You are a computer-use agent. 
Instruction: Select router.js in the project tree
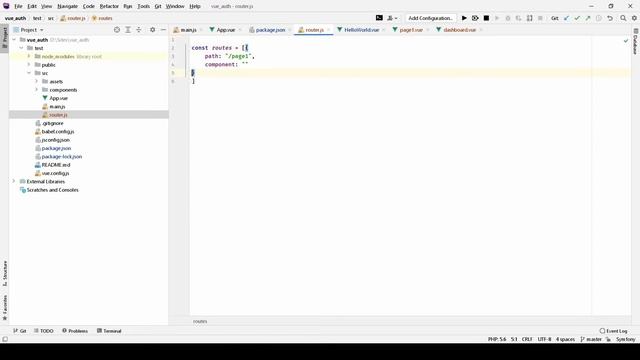(58, 115)
